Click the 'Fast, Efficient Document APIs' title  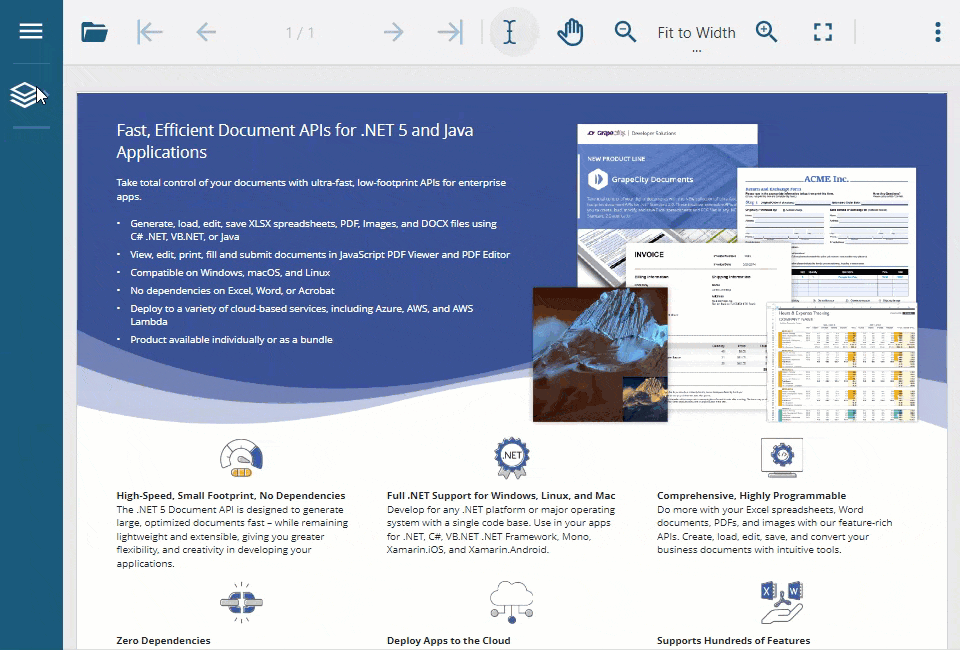(x=294, y=141)
